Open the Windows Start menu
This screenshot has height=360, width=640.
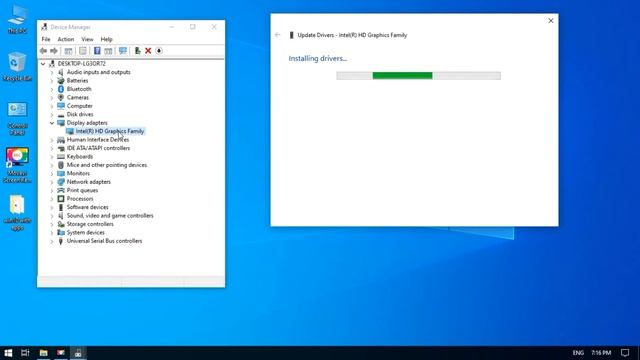pos(8,353)
